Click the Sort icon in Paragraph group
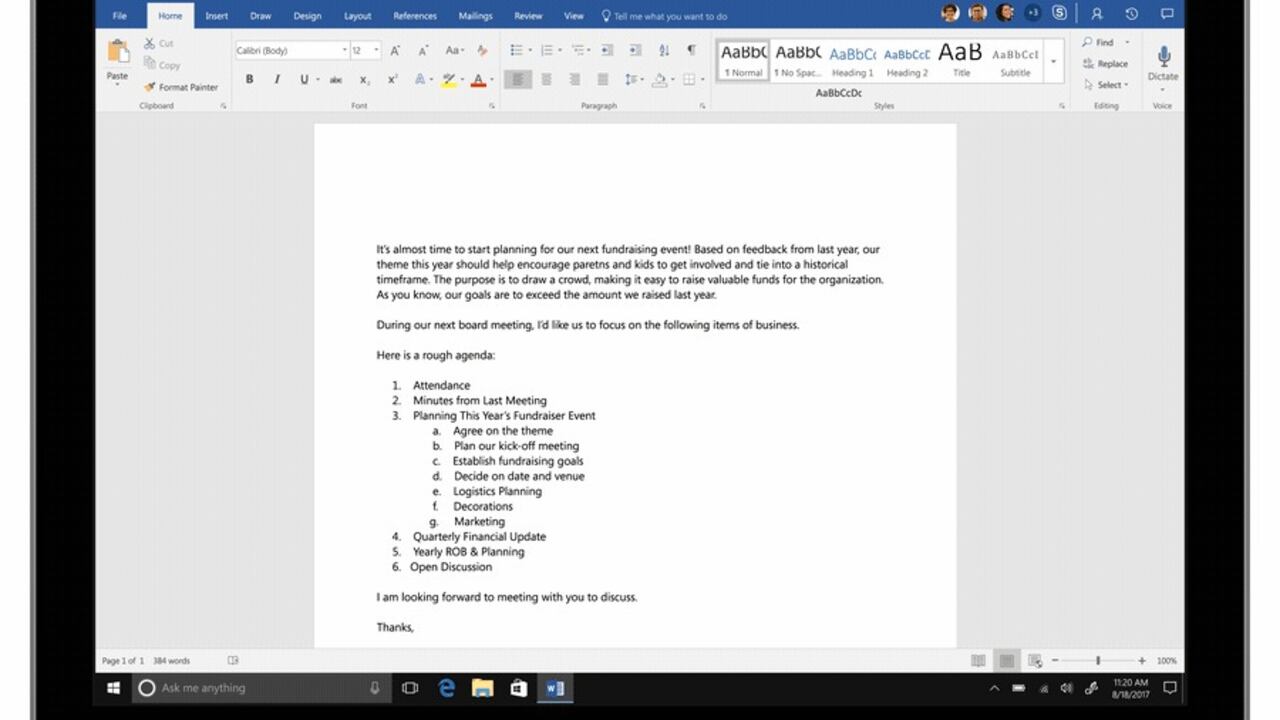Viewport: 1280px width, 720px height. 664,50
